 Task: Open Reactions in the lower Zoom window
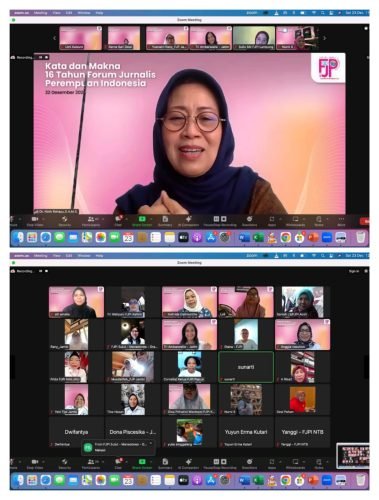tap(249, 464)
